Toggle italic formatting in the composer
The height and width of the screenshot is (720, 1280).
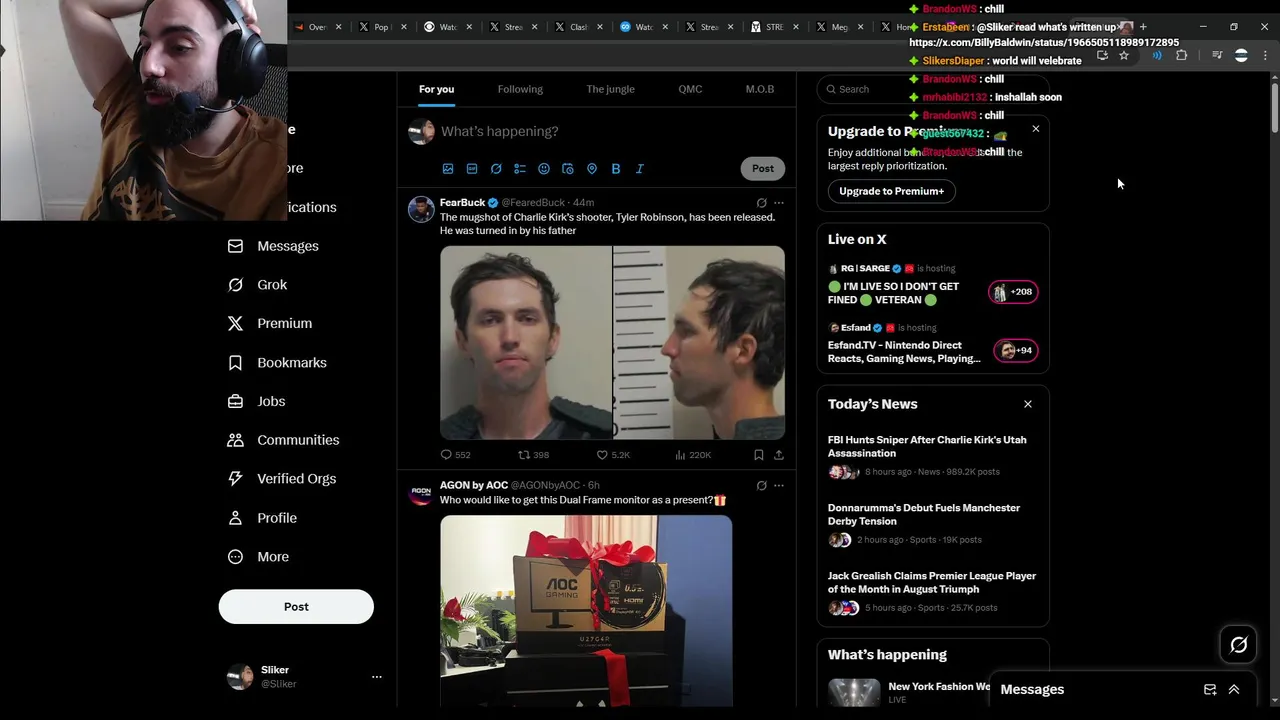coord(640,169)
